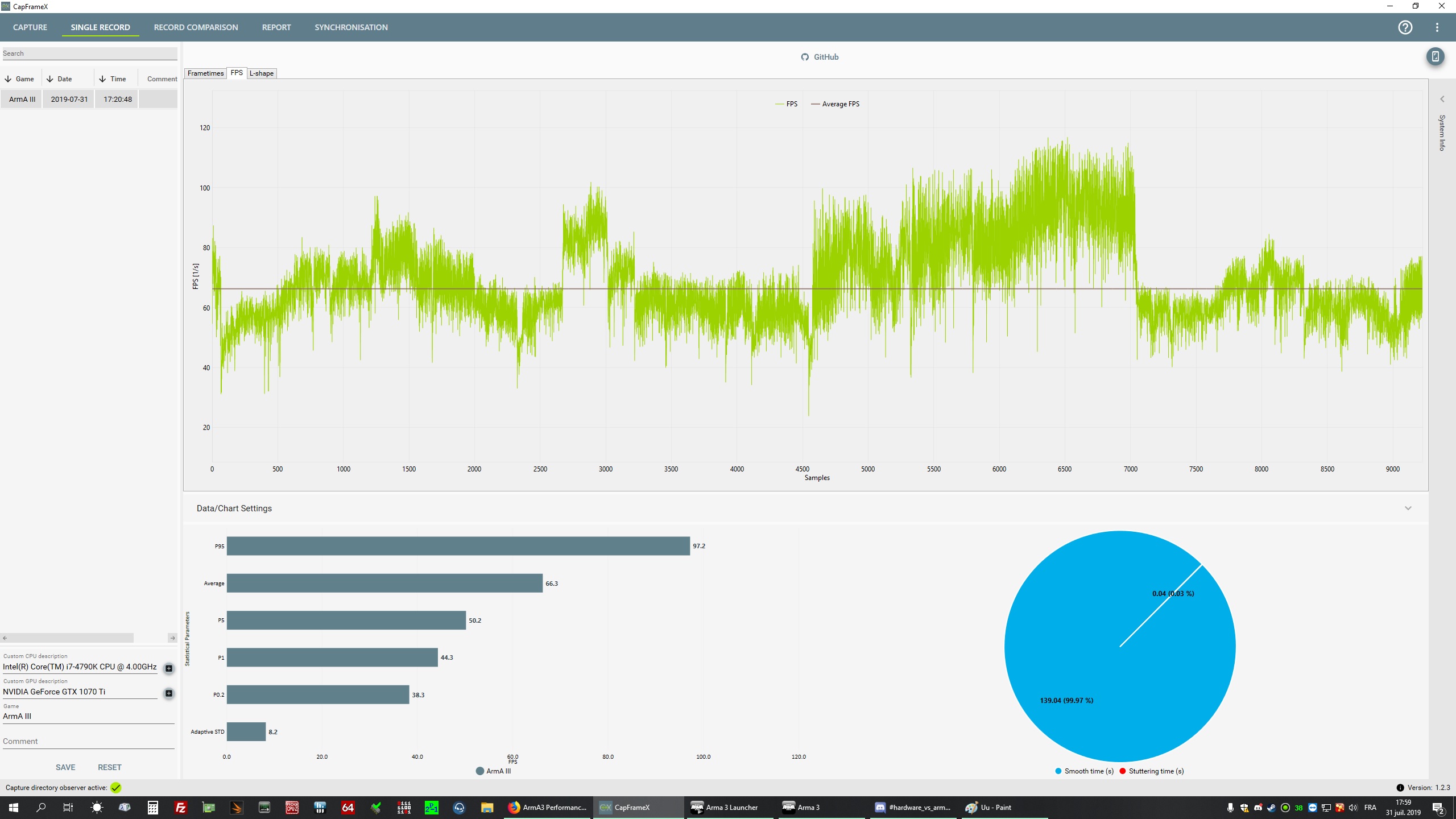Image resolution: width=1456 pixels, height=819 pixels.
Task: Toggle the Average FPS series in the legend
Action: coord(835,104)
